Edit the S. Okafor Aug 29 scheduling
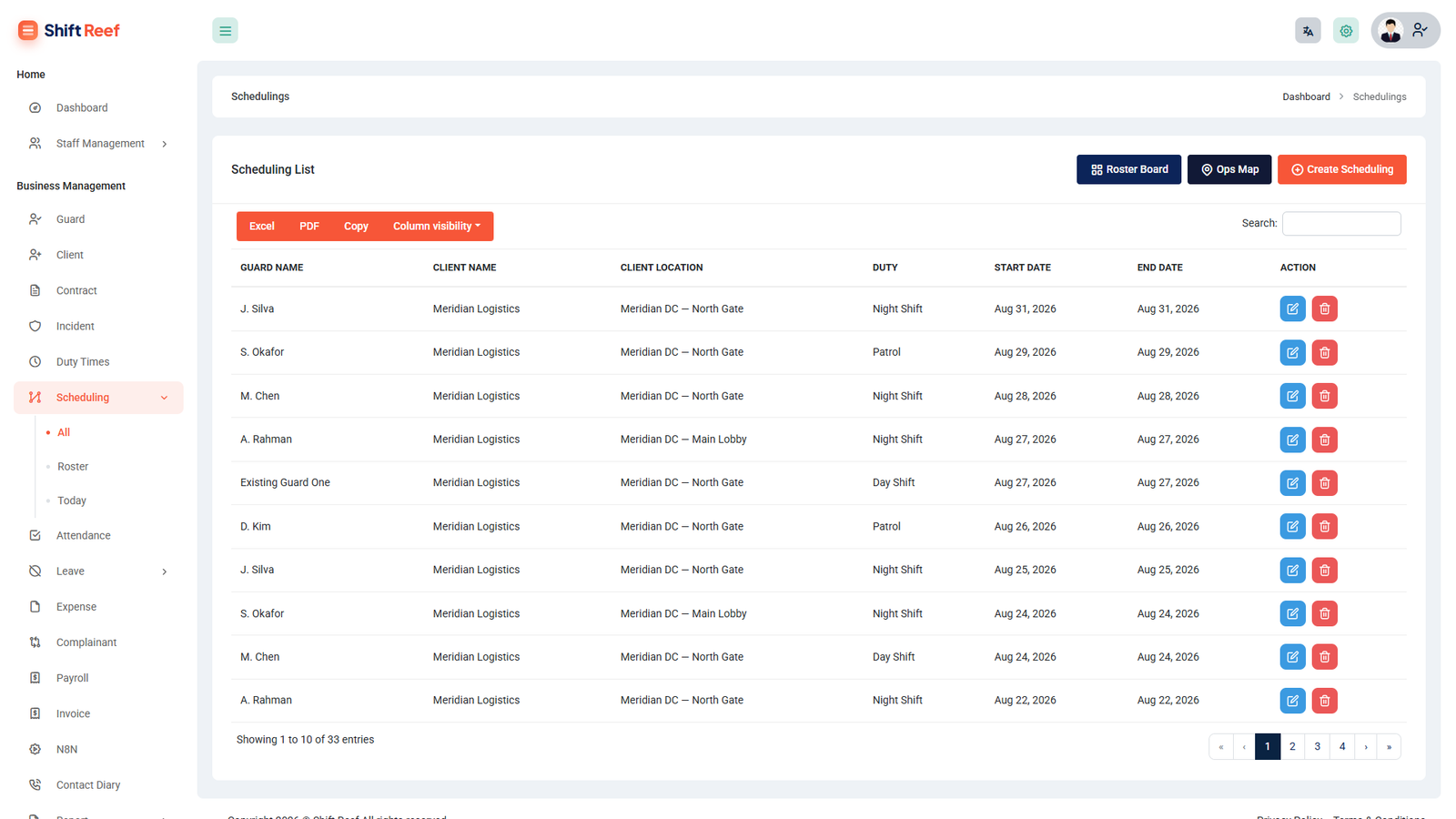 pos(1292,352)
